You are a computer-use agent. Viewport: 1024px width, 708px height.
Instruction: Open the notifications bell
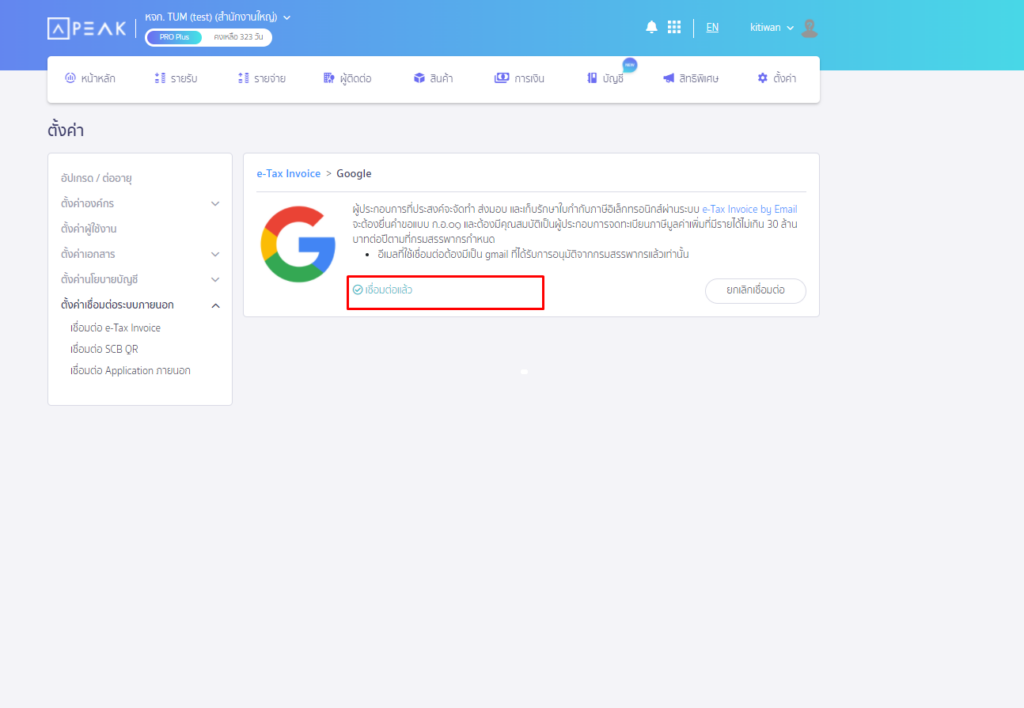click(x=651, y=27)
